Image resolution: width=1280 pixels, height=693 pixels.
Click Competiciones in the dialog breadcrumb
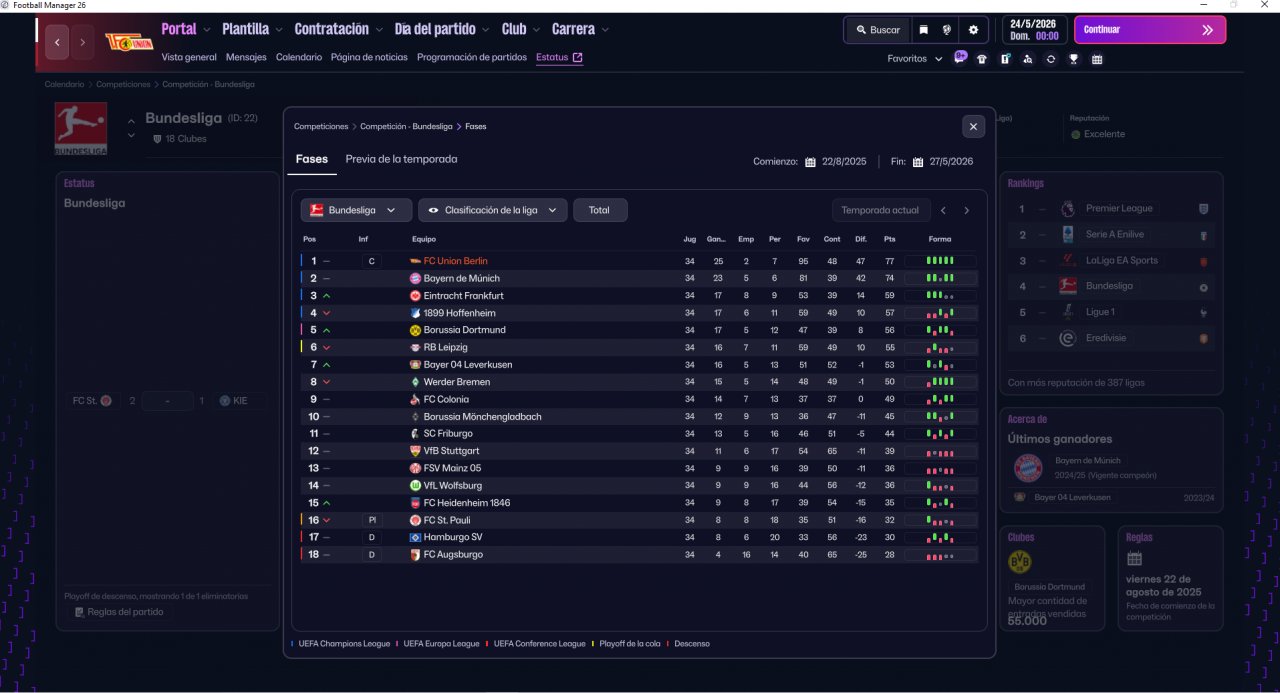point(321,127)
